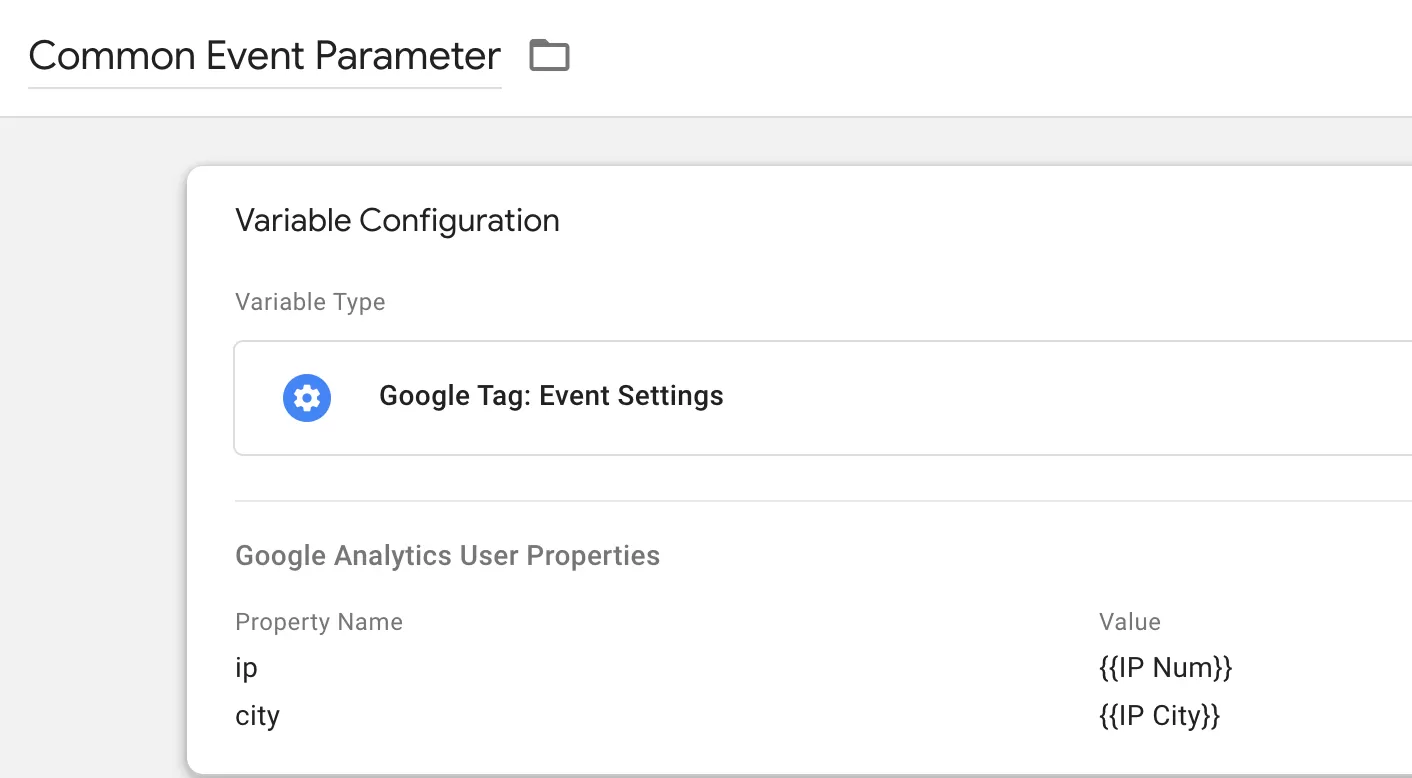1412x778 pixels.
Task: Click the blue gear Event Settings icon
Action: coord(307,397)
